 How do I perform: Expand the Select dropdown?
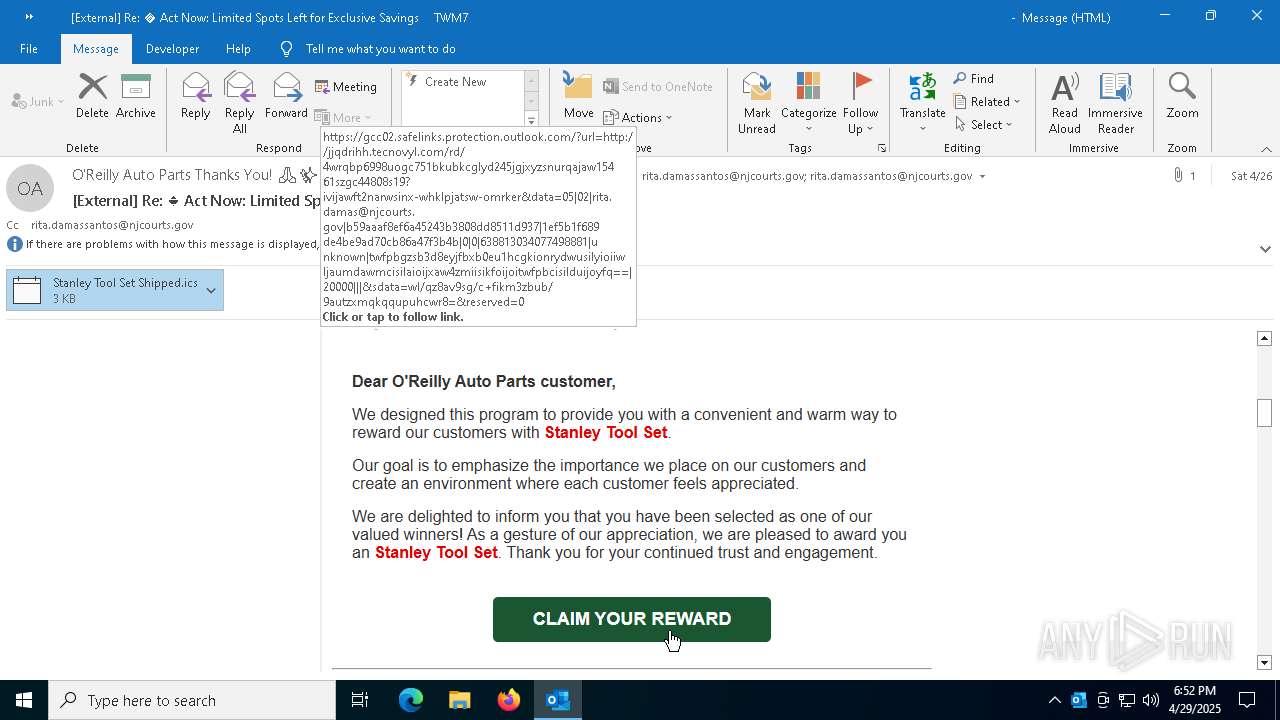pos(984,125)
